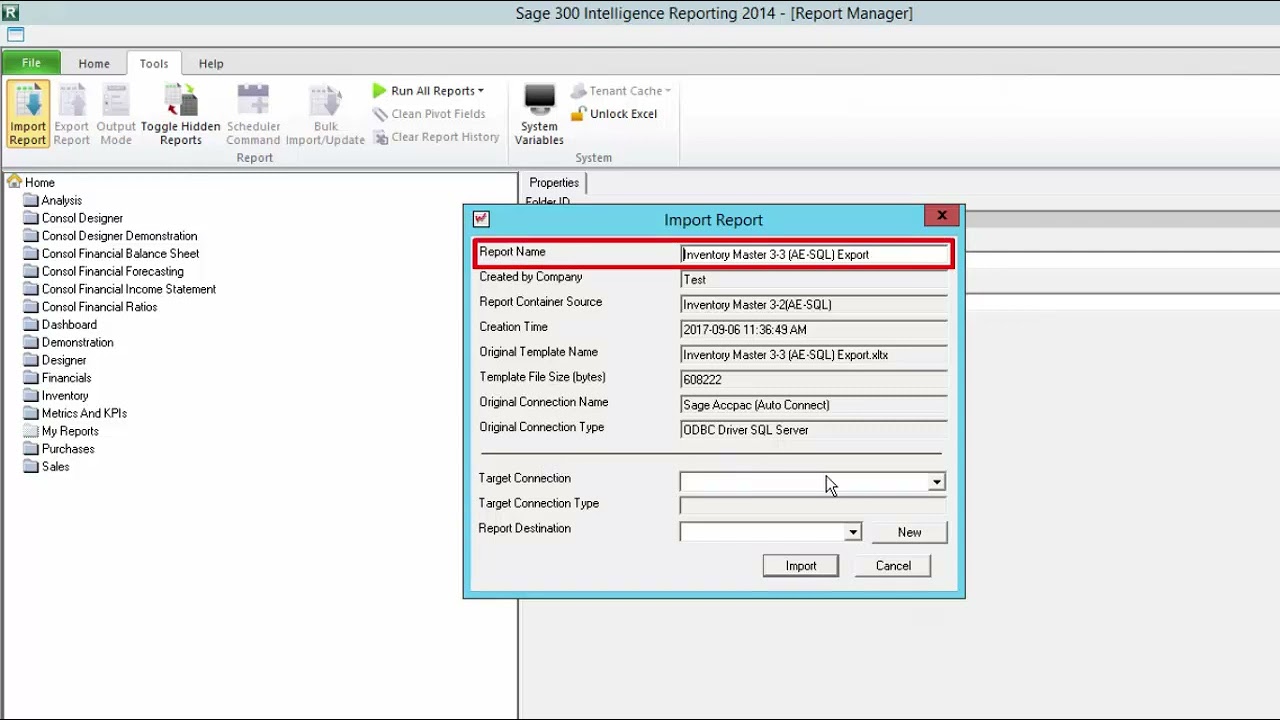
Task: Click Cancel in Import Report dialog
Action: pyautogui.click(x=893, y=566)
